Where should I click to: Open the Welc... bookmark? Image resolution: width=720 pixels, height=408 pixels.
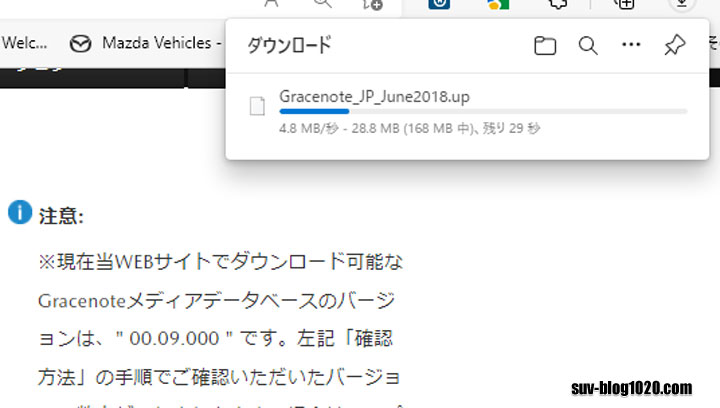click(x=24, y=43)
